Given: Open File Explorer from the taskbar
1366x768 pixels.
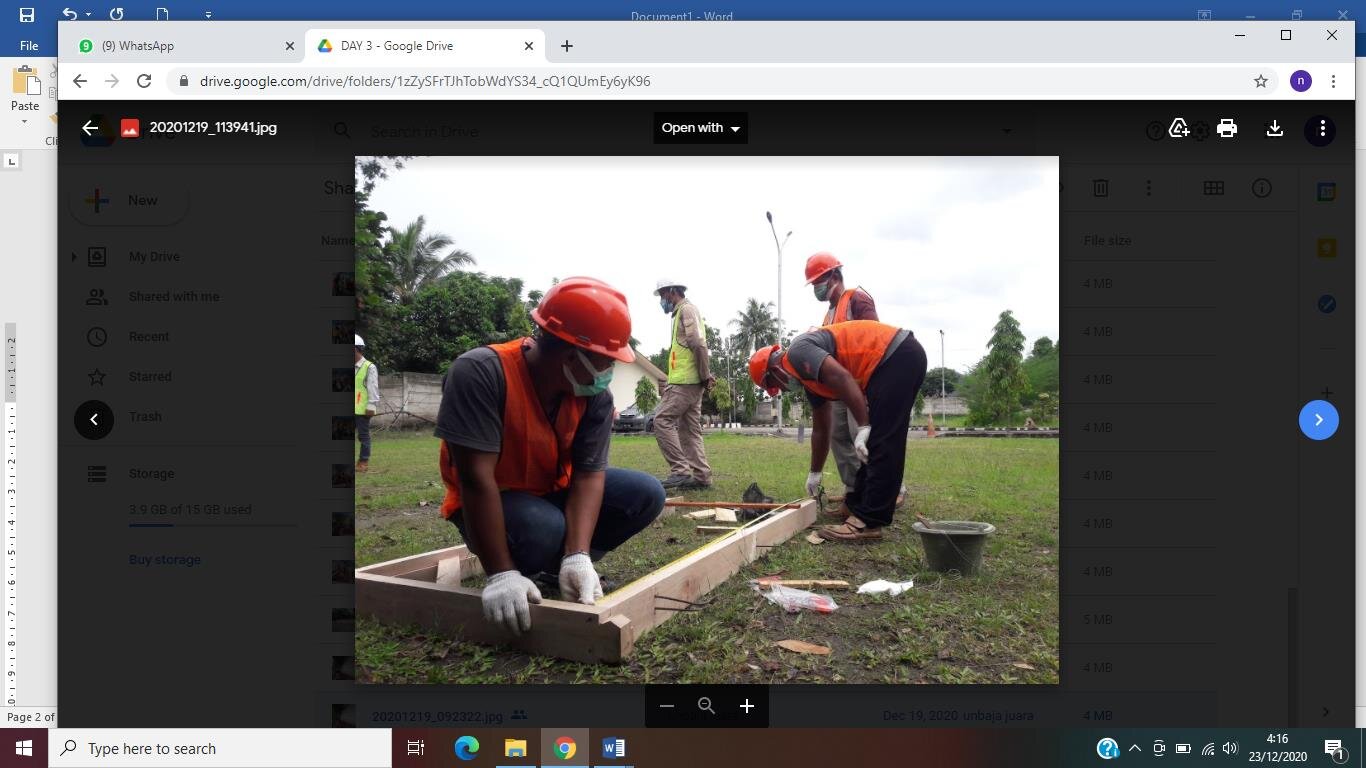Looking at the screenshot, I should (515, 748).
